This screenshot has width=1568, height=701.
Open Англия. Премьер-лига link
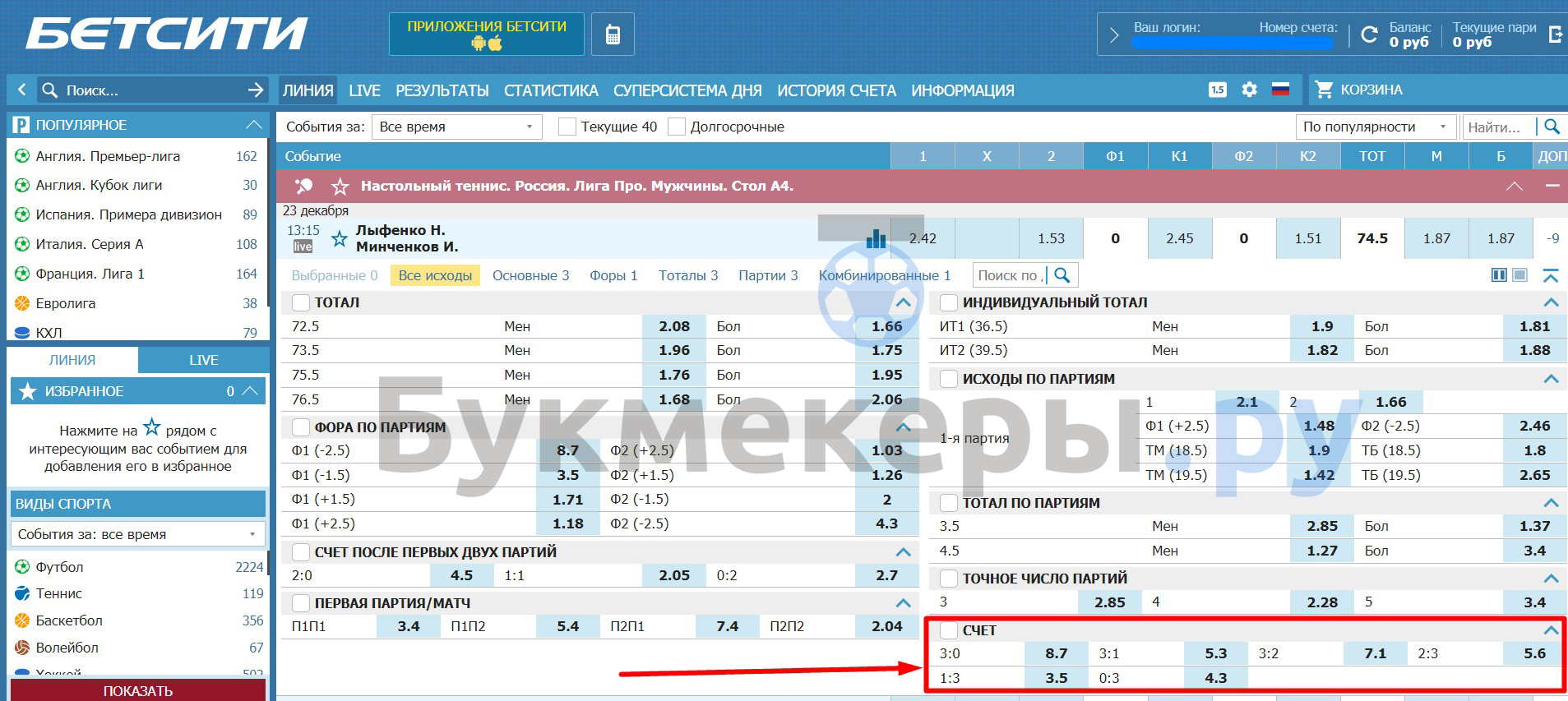pos(108,156)
